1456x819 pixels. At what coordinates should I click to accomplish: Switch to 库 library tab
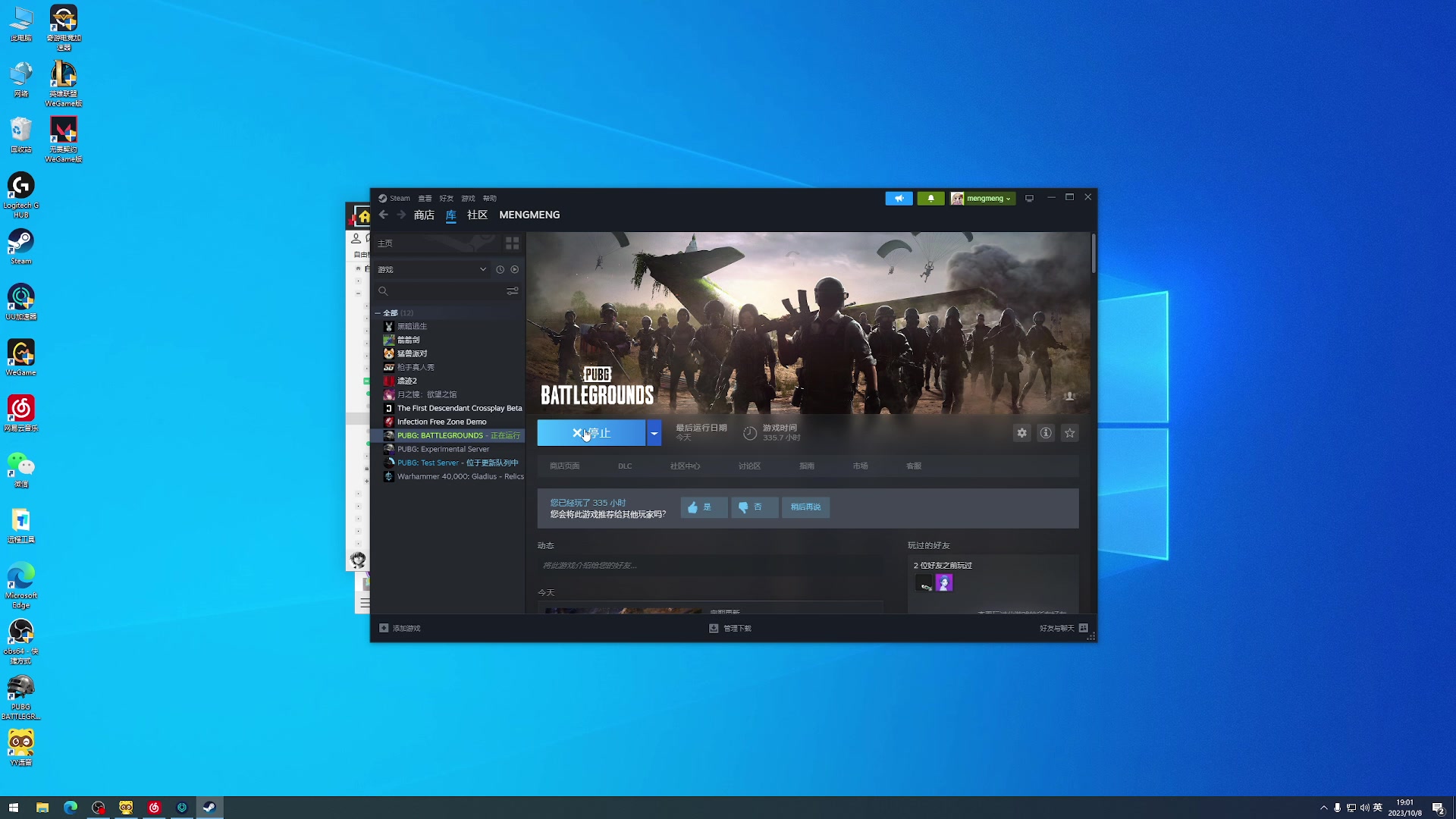[451, 215]
